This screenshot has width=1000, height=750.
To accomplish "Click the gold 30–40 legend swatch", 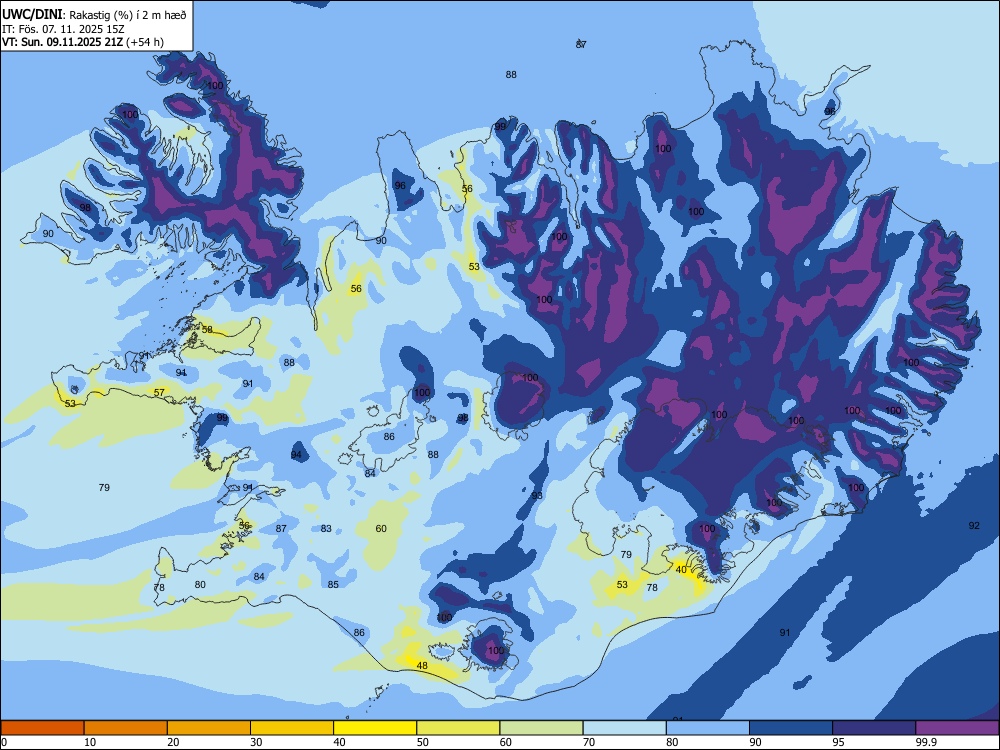I will [x=292, y=728].
